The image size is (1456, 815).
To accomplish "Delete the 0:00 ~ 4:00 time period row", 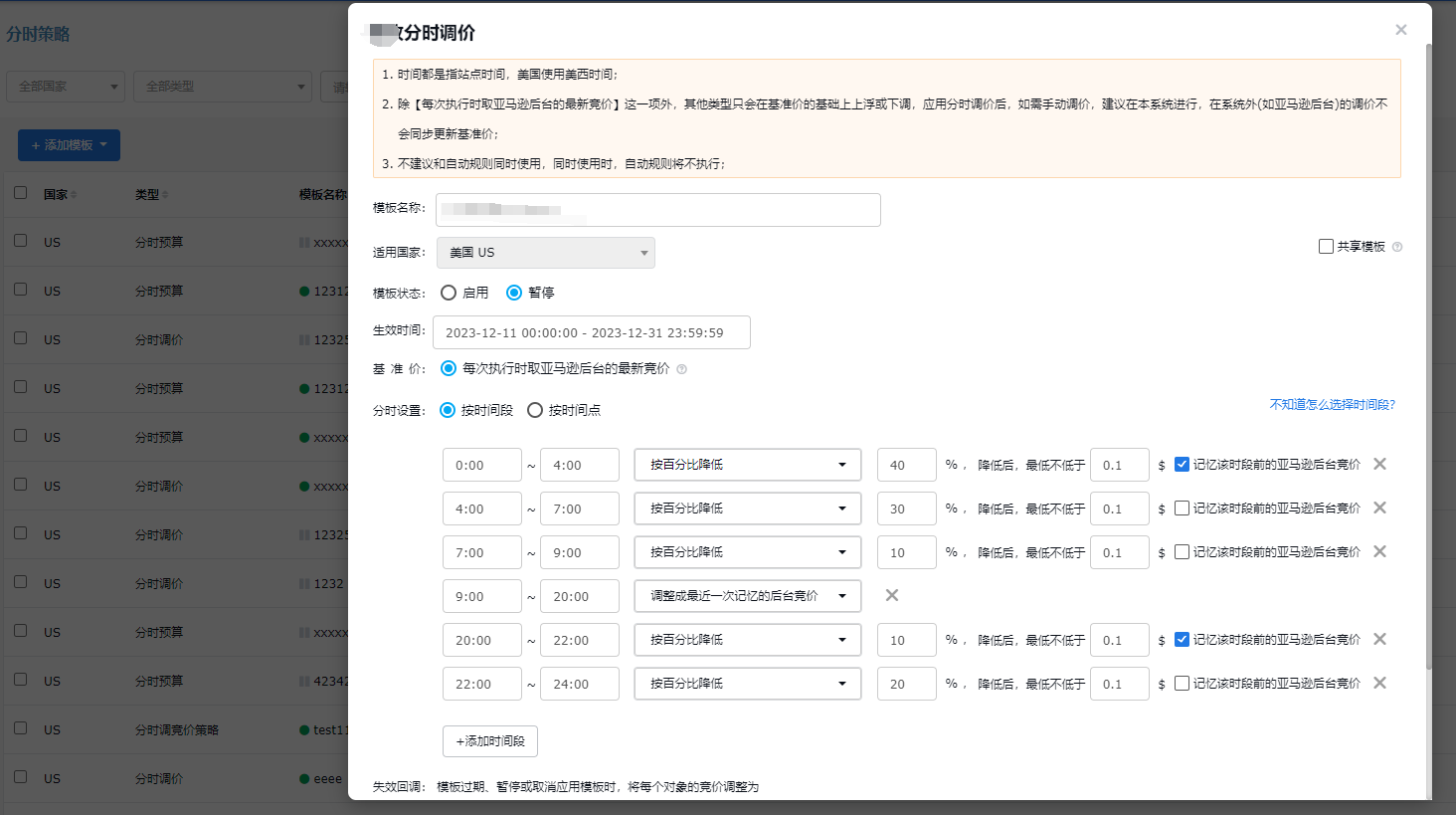I will click(1379, 464).
